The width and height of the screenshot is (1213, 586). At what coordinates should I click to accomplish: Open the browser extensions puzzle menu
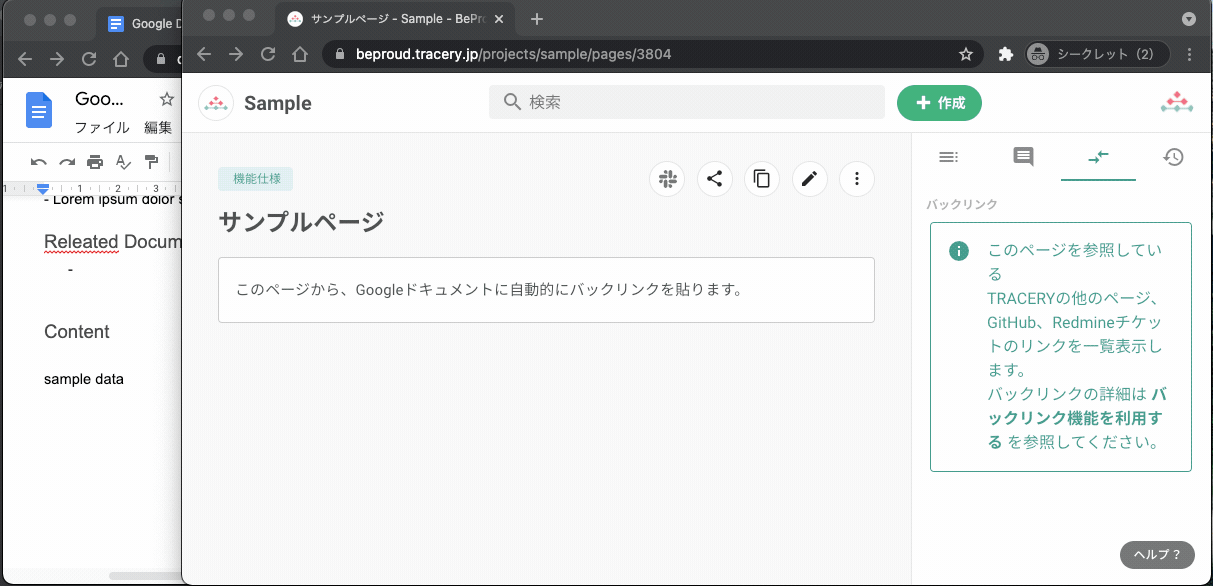tap(1005, 55)
